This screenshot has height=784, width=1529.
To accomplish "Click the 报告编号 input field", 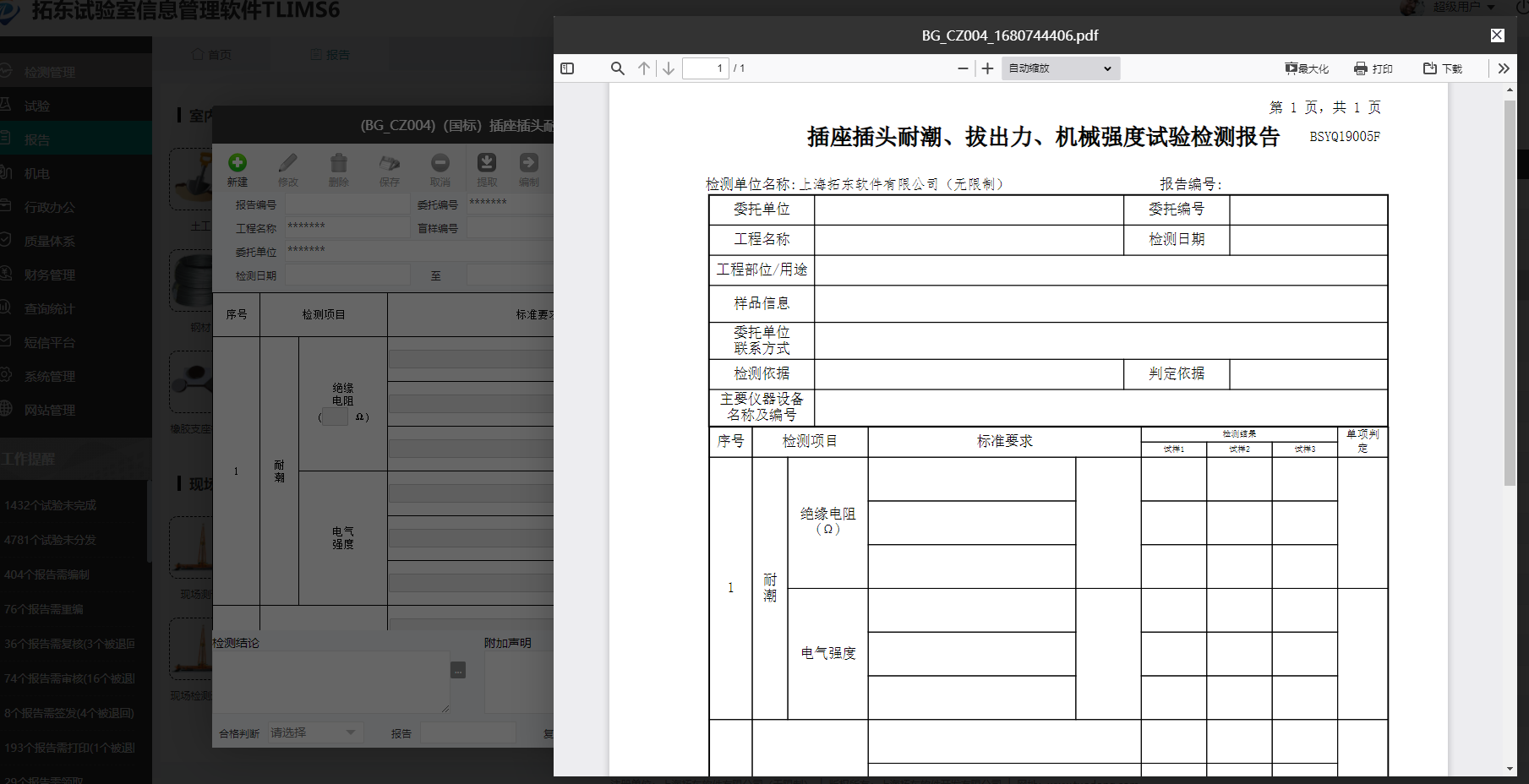I will point(347,204).
